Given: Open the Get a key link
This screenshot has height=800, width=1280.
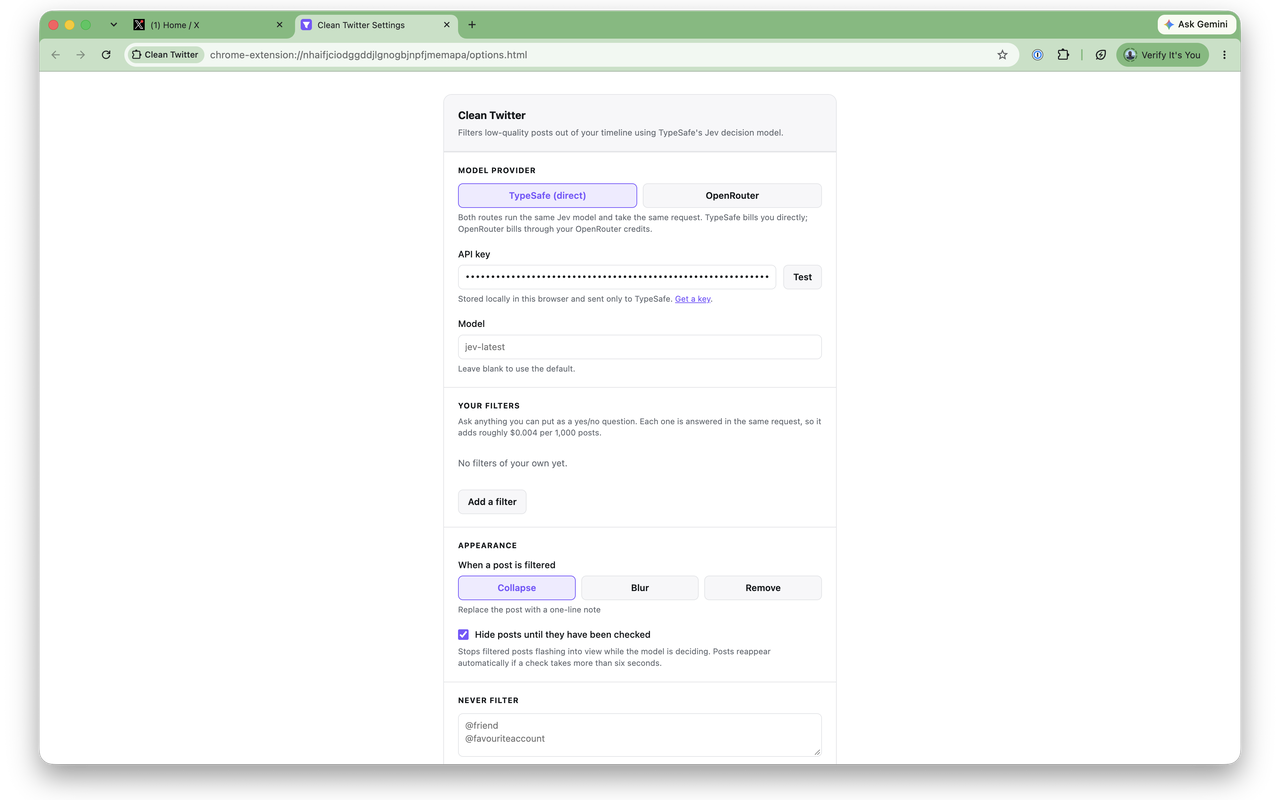Looking at the screenshot, I should coord(693,299).
